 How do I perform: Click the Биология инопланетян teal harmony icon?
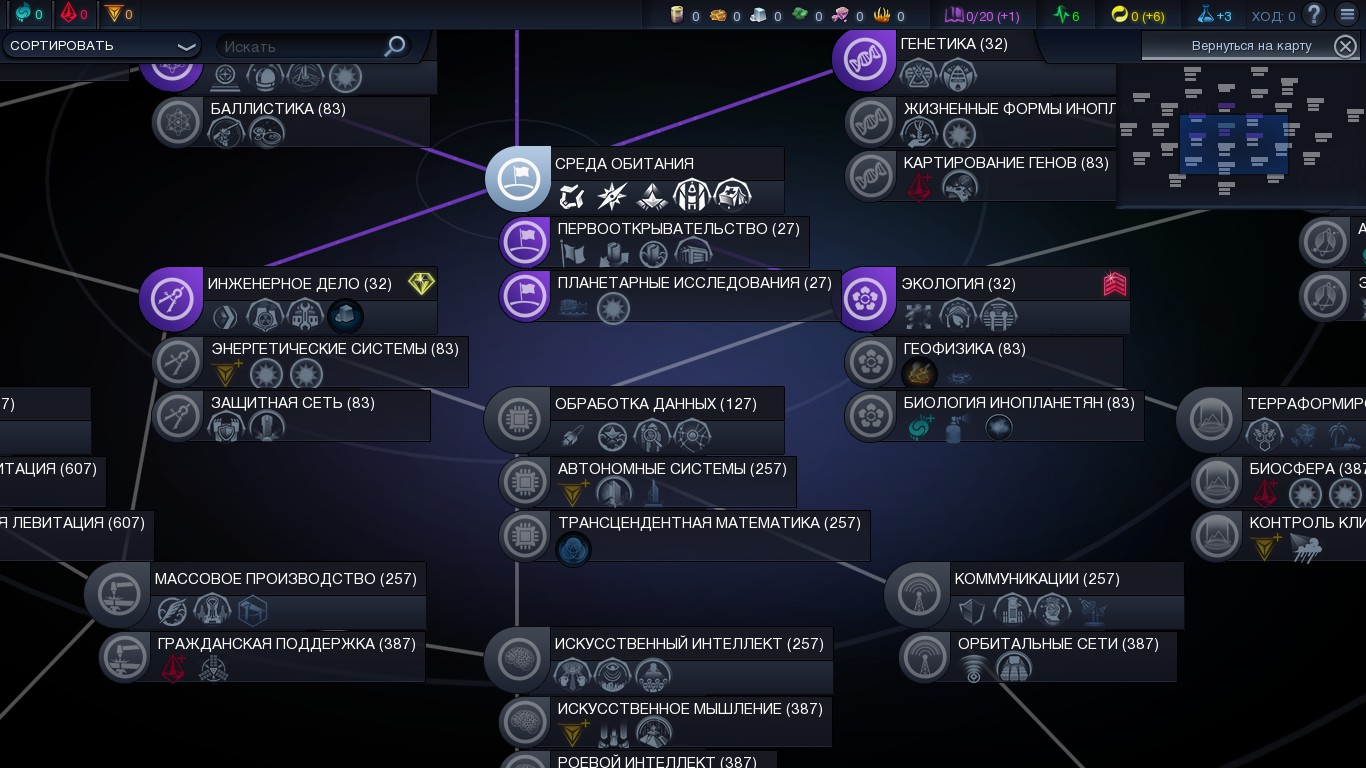tap(920, 429)
